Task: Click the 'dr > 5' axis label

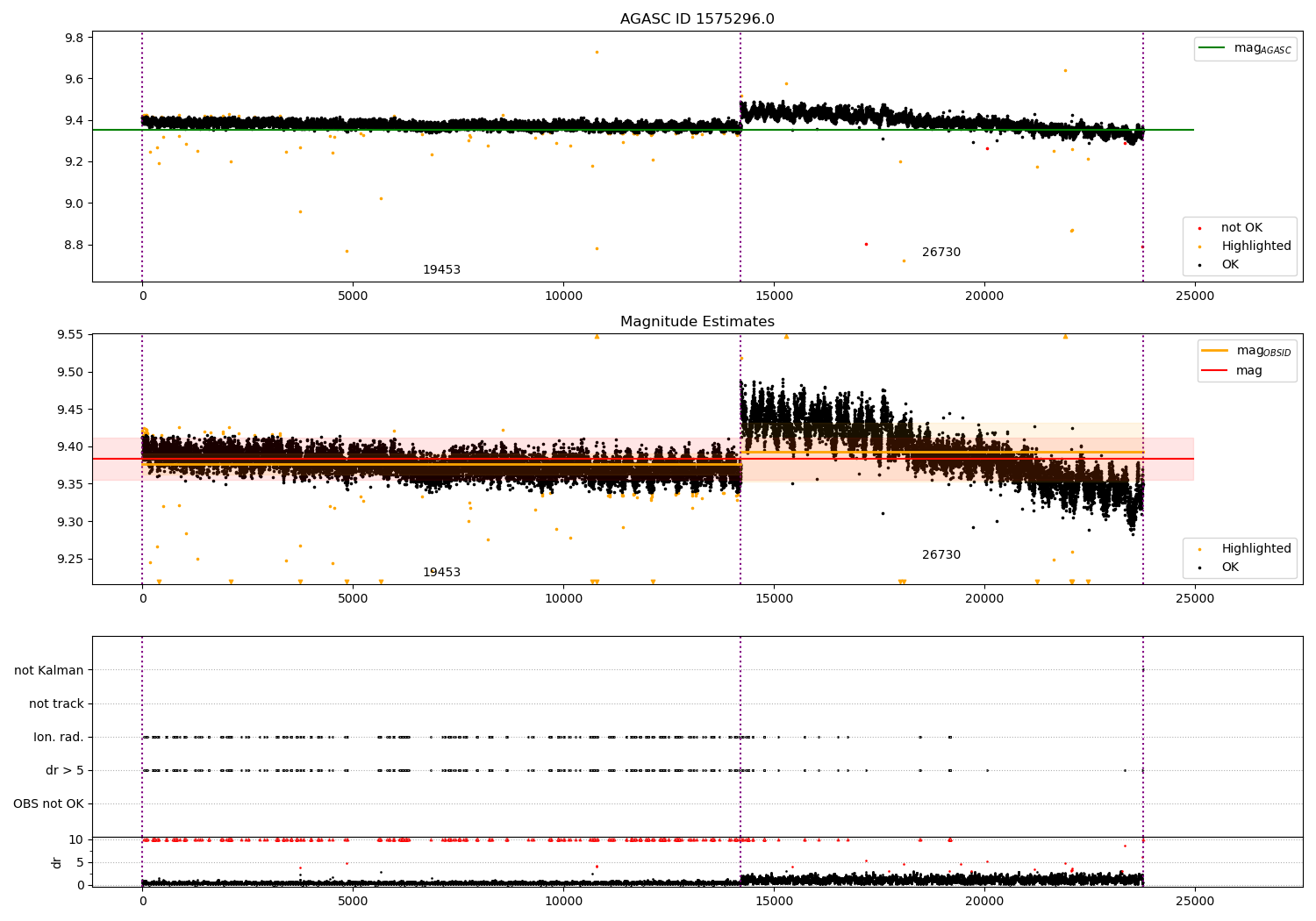Action: pyautogui.click(x=65, y=771)
